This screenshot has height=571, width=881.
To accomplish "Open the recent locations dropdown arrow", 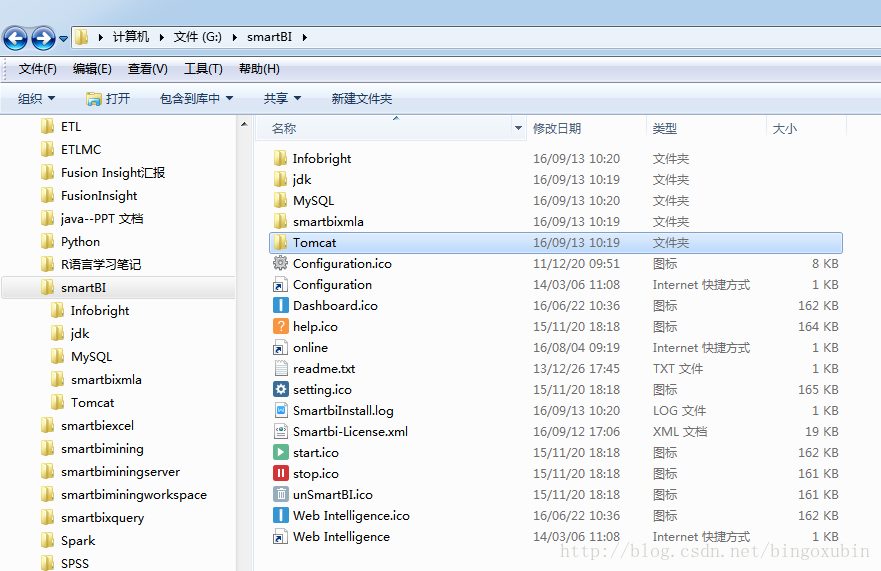I will 63,39.
